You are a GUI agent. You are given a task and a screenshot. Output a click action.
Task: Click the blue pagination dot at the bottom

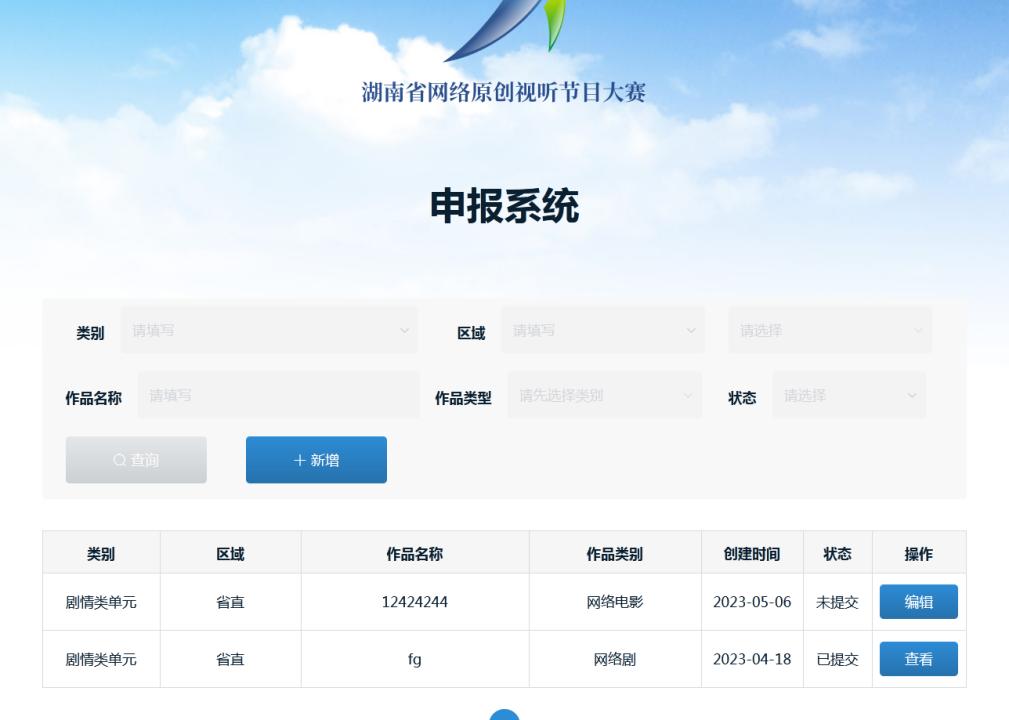[x=504, y=715]
